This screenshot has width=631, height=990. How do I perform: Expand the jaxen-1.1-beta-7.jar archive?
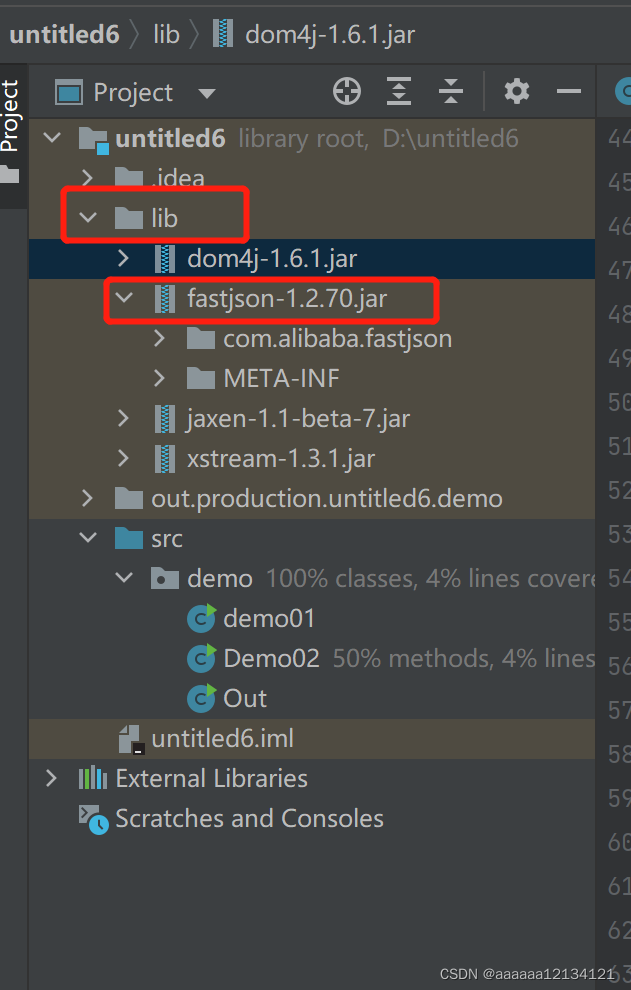(x=123, y=418)
